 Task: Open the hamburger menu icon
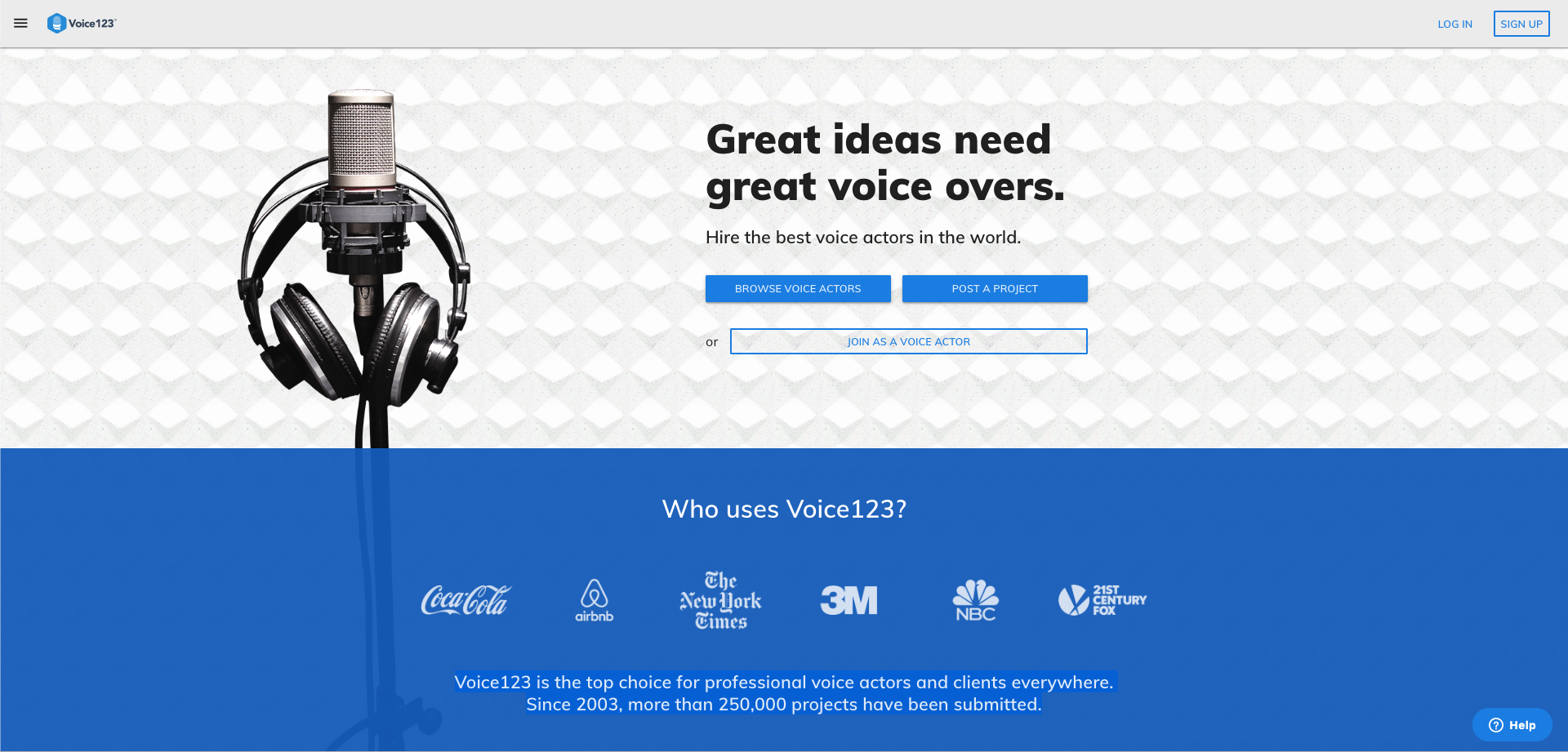click(20, 24)
